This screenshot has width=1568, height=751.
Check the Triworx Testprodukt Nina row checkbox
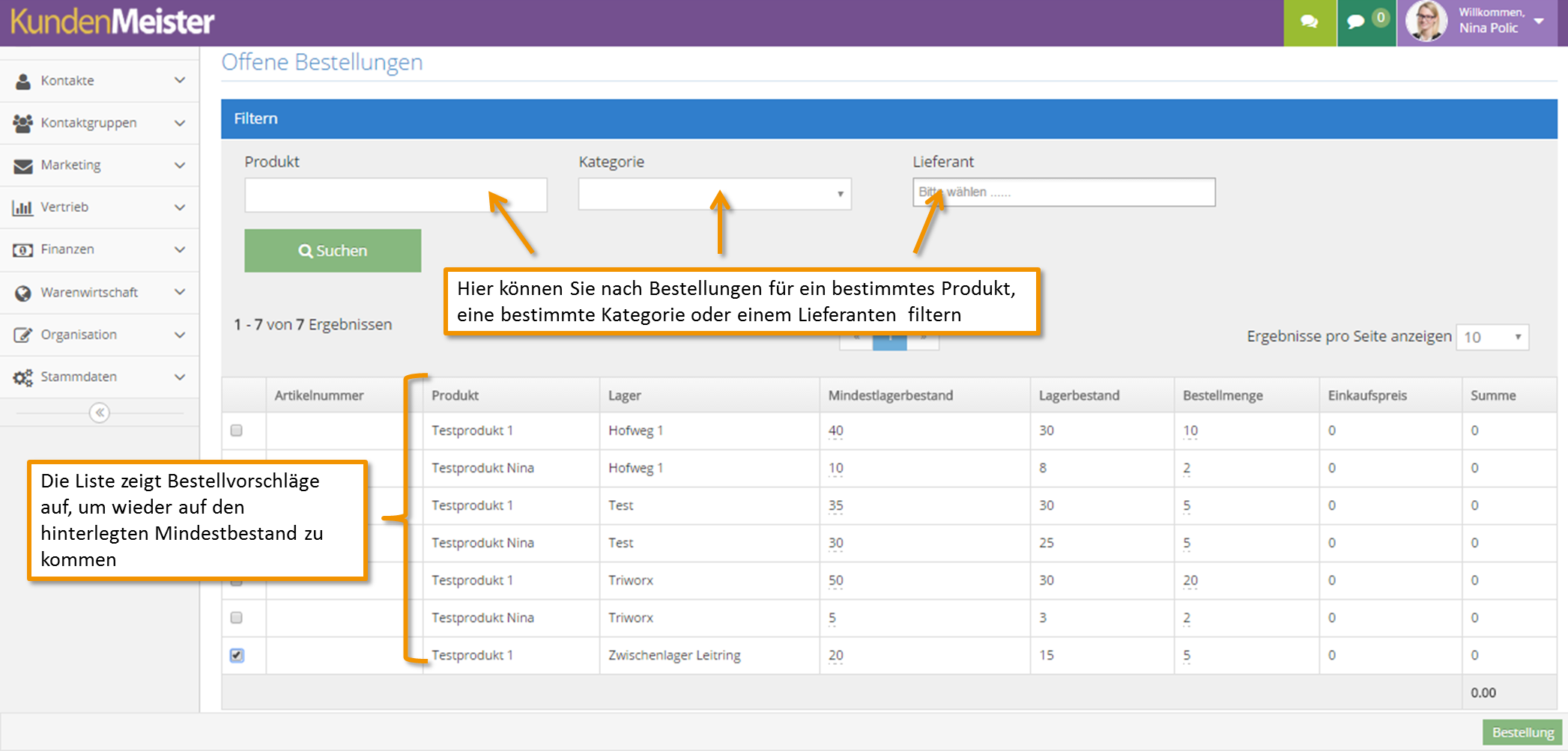pyautogui.click(x=237, y=618)
